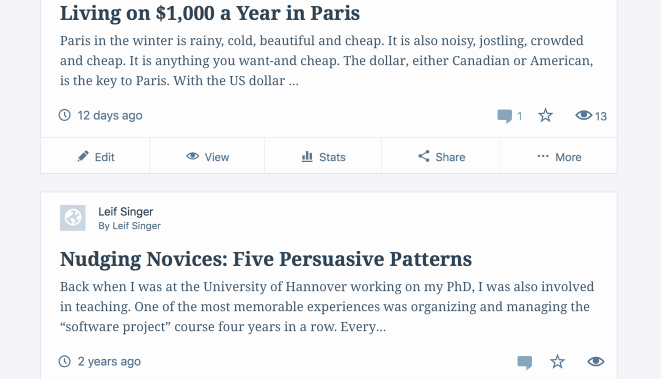The height and width of the screenshot is (379, 661).
Task: Expand the More options menu
Action: click(x=559, y=157)
